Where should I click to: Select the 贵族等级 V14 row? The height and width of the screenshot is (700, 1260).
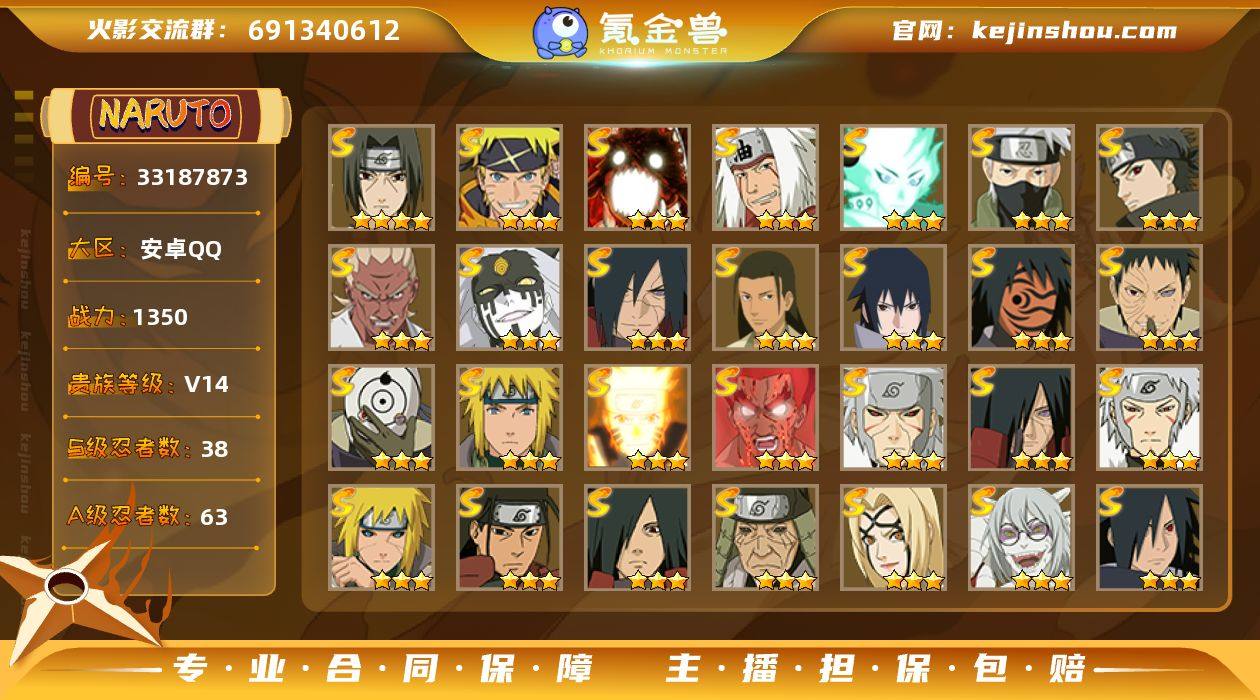pos(148,384)
